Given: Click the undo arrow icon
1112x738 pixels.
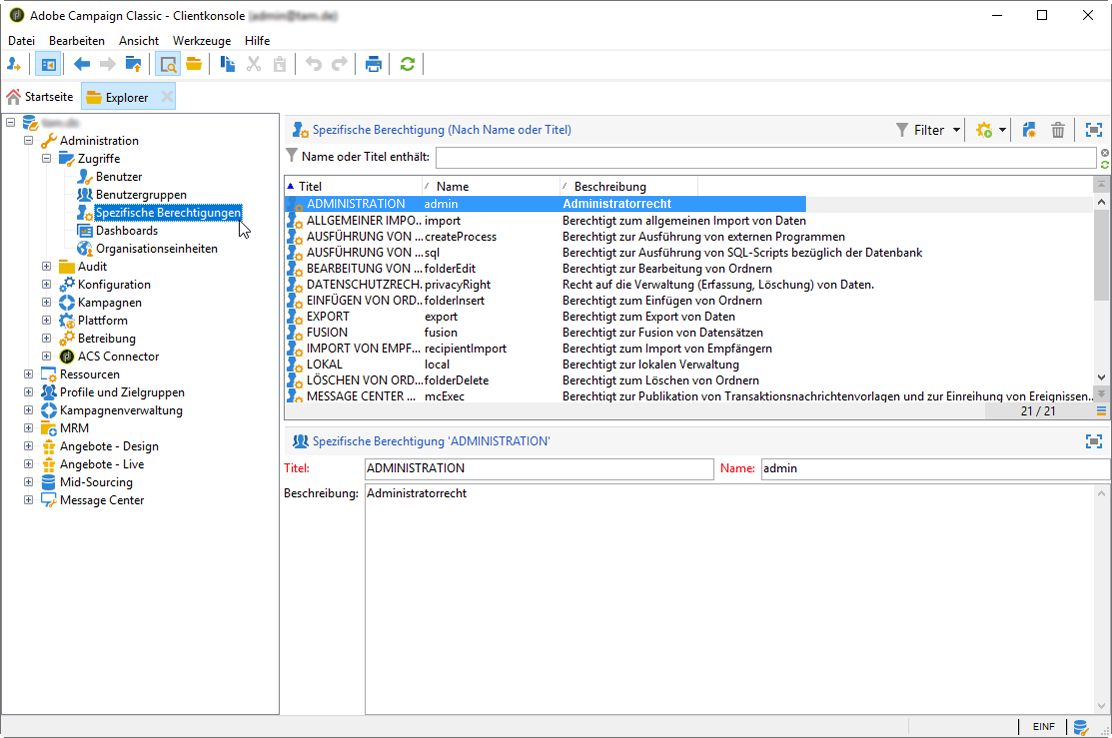Looking at the screenshot, I should (313, 65).
